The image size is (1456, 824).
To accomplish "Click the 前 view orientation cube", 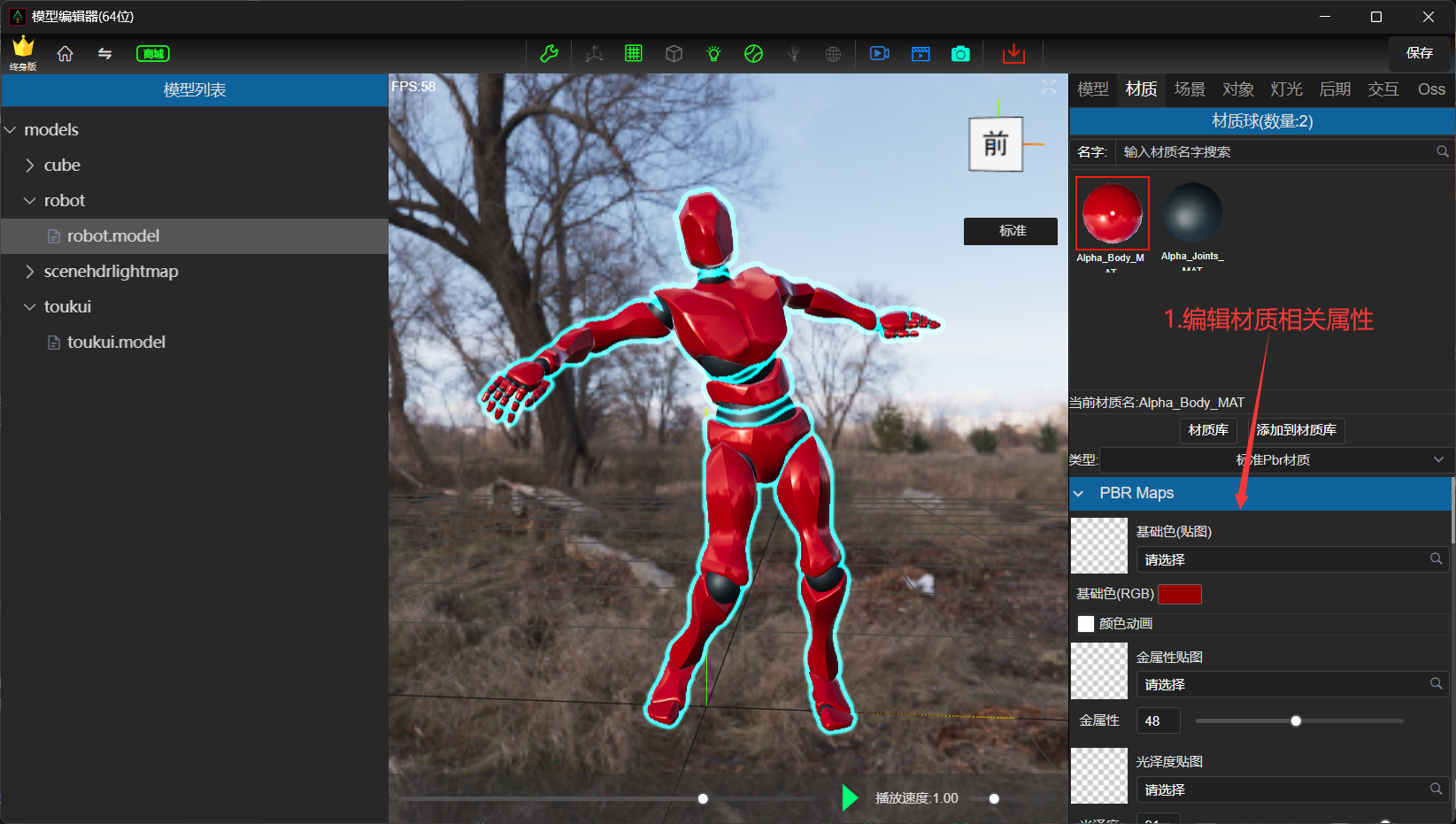I will [x=996, y=143].
